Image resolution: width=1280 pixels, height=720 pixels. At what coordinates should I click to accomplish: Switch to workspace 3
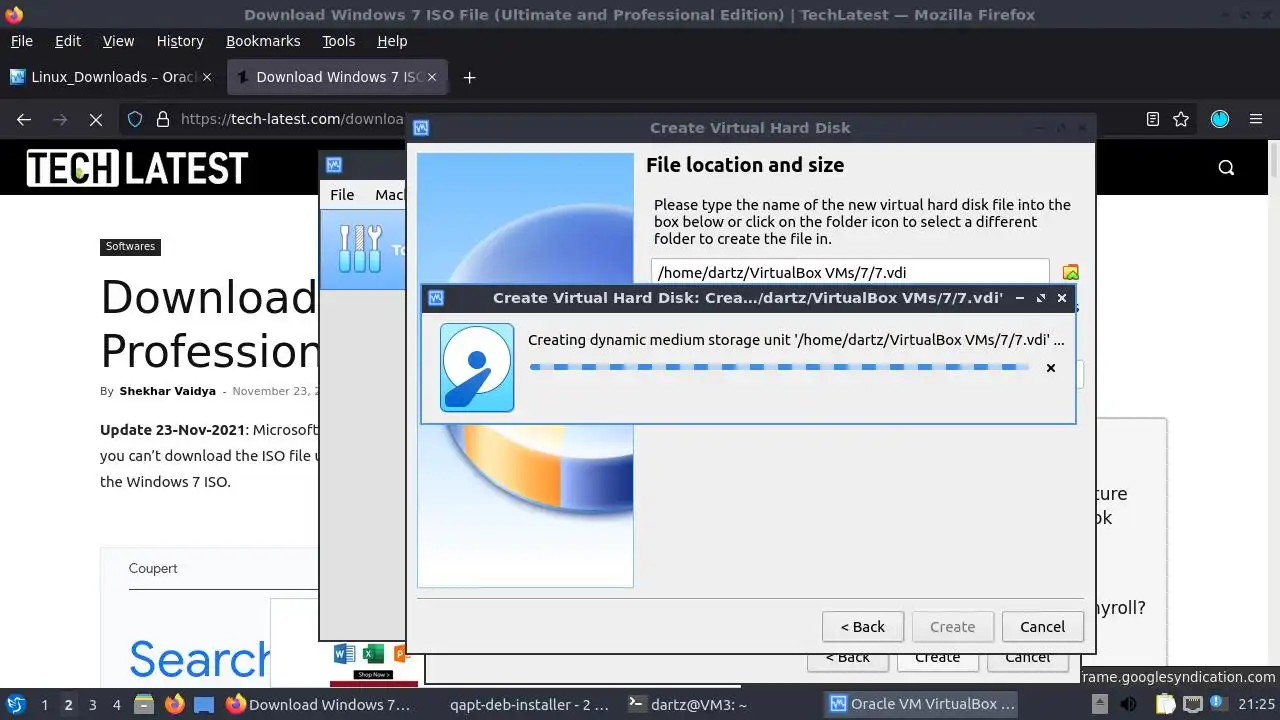pos(92,705)
